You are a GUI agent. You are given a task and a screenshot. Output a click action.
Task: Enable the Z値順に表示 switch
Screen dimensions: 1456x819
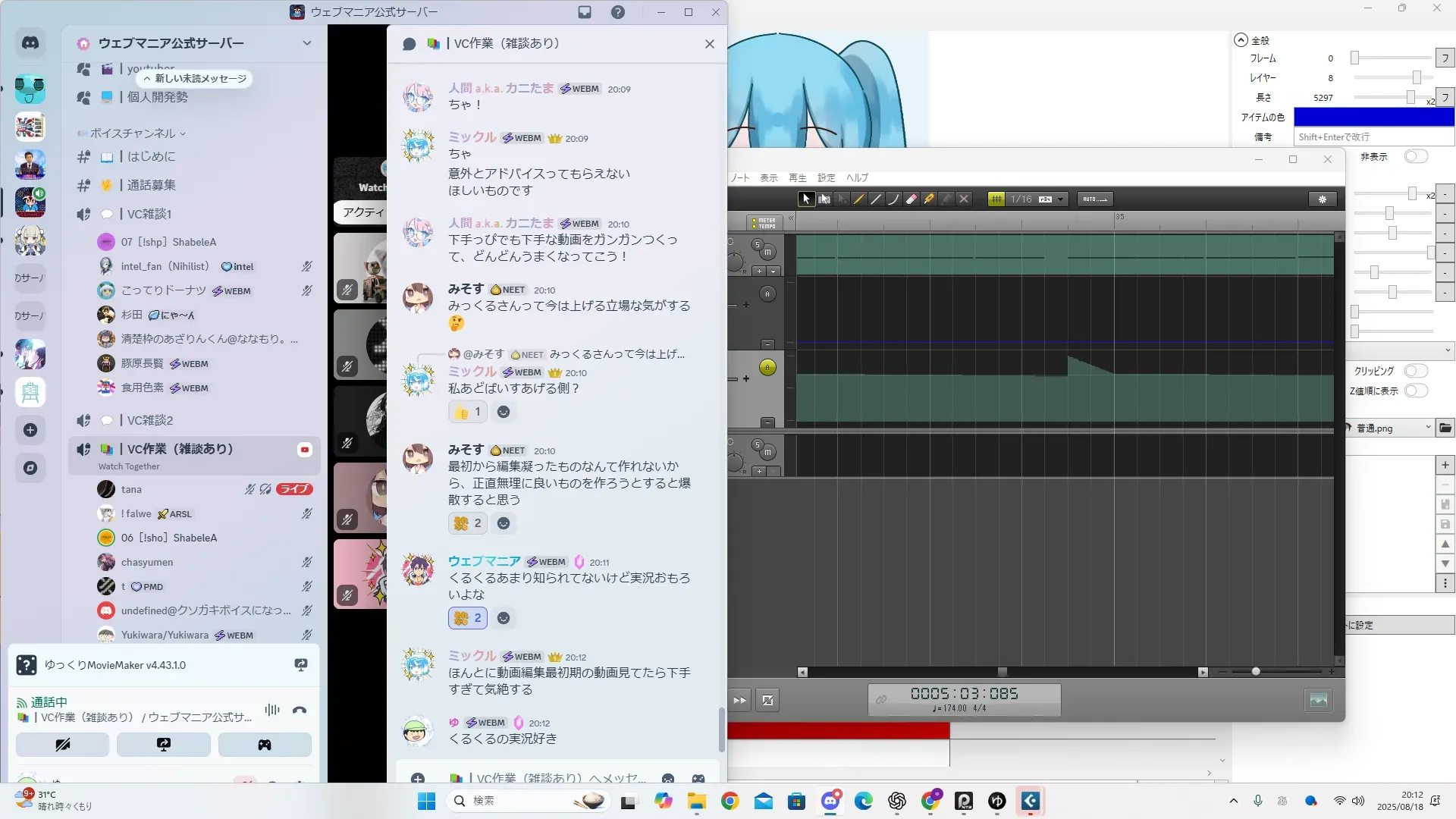click(x=1415, y=391)
